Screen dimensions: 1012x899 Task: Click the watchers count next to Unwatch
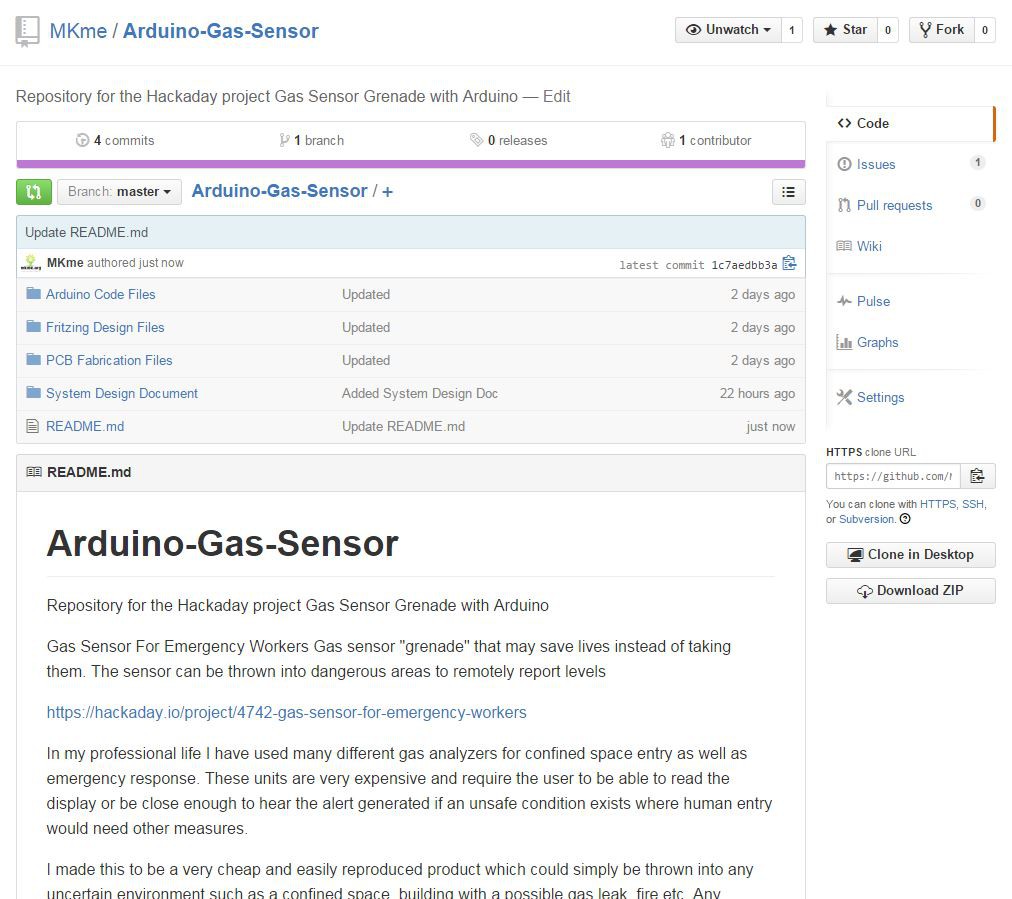[792, 30]
